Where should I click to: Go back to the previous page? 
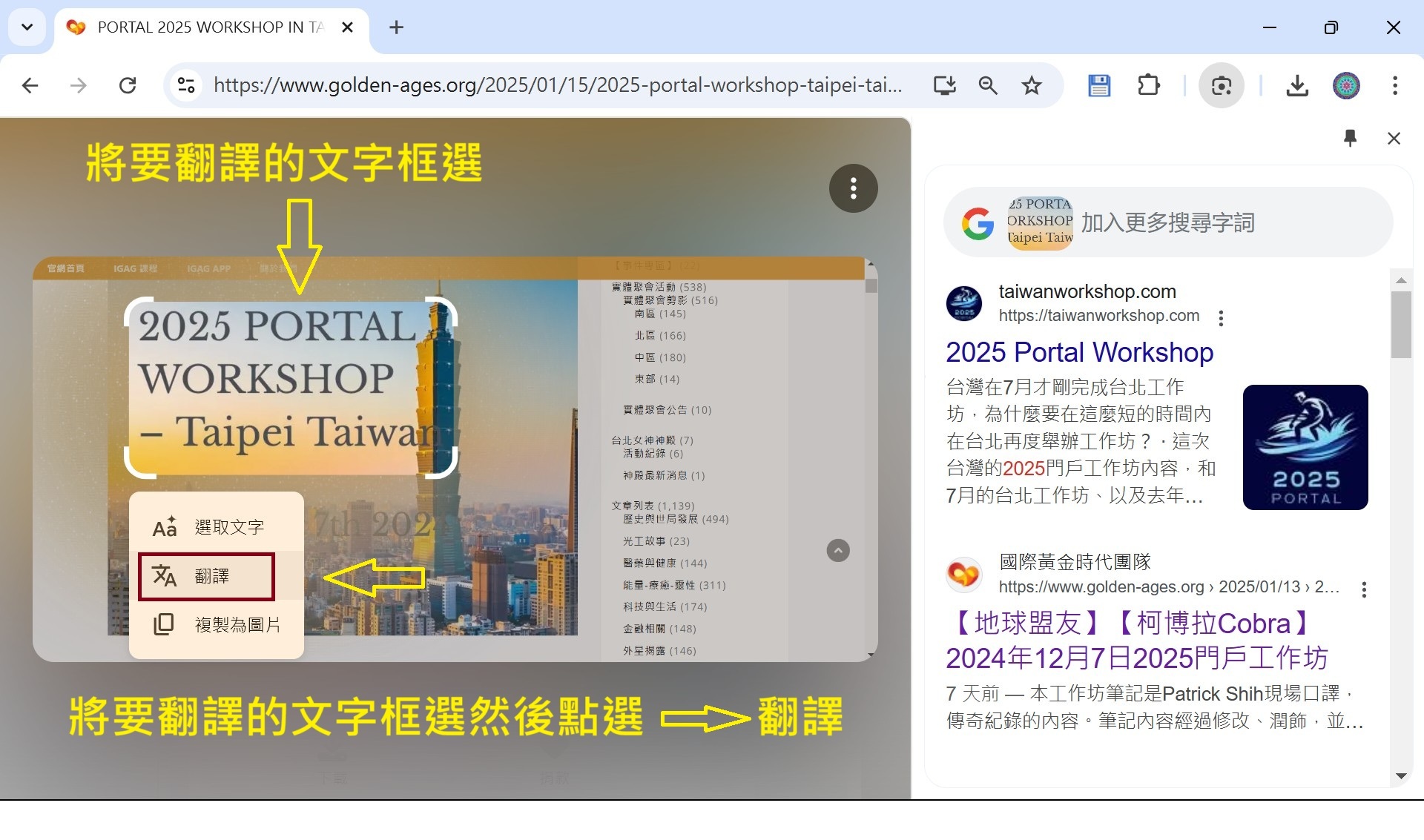30,86
